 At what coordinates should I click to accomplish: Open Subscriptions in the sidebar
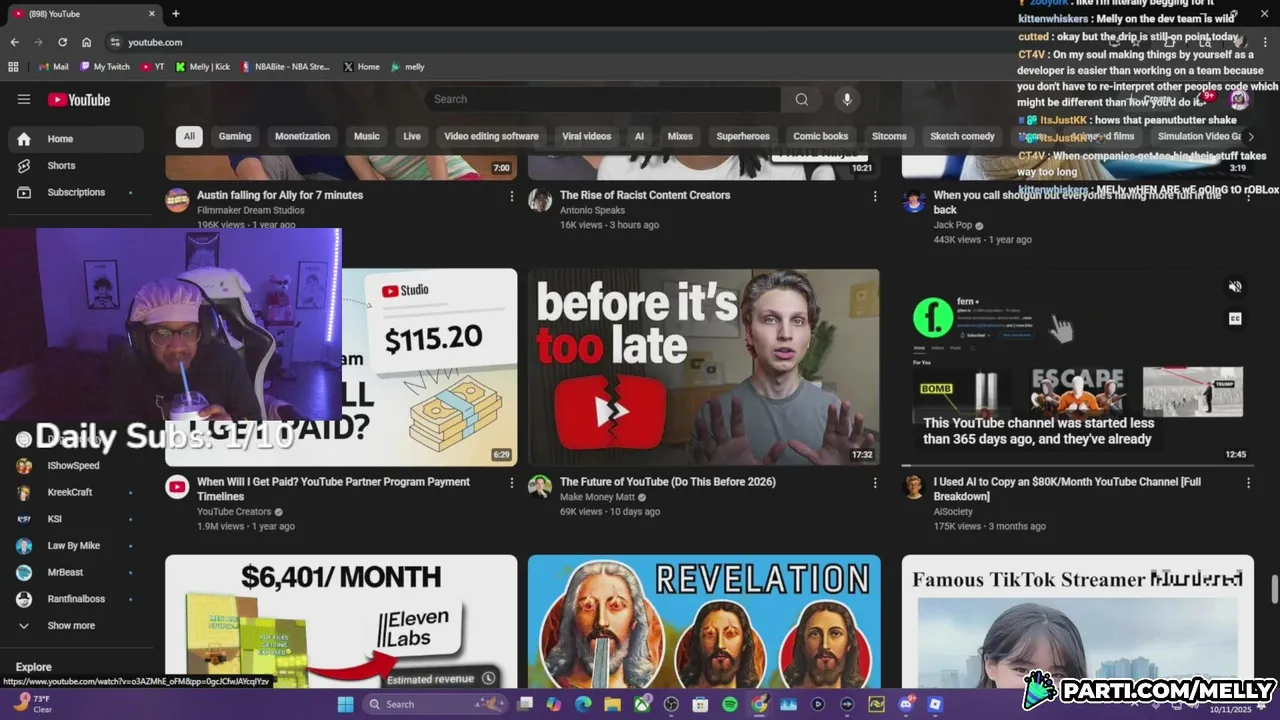click(76, 192)
